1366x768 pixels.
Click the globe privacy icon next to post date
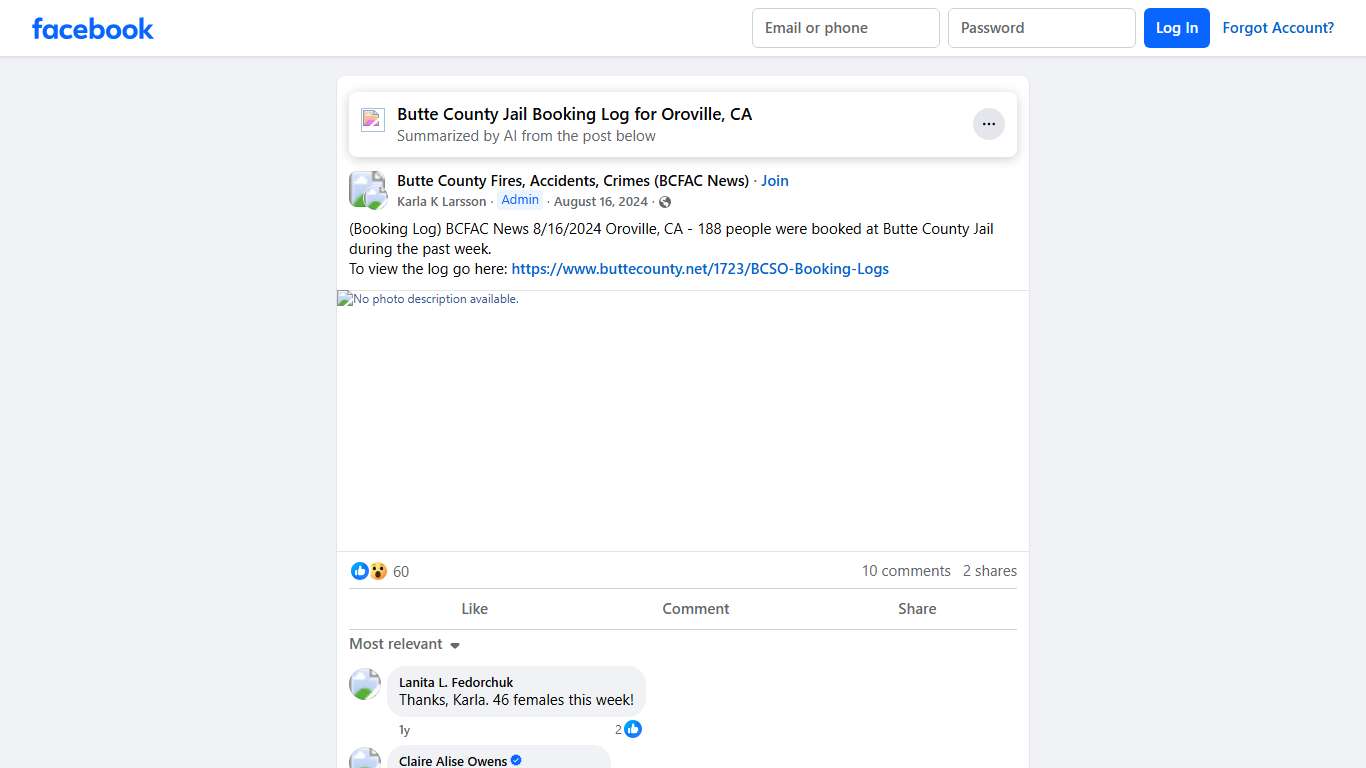(x=664, y=201)
